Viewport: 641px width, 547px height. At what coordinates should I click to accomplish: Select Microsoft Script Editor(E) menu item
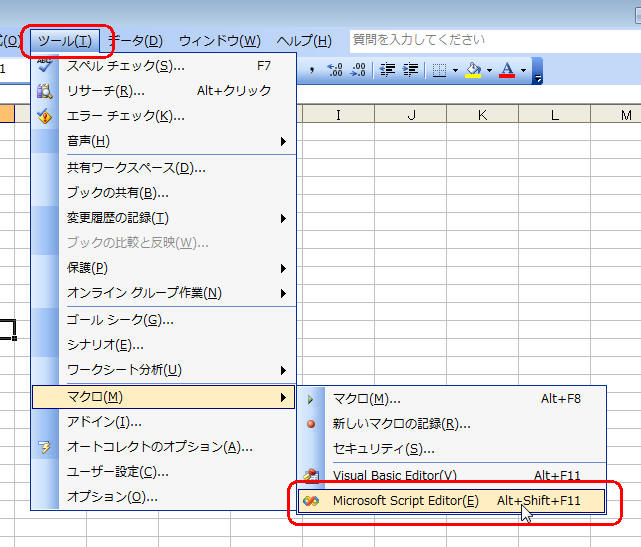[405, 500]
